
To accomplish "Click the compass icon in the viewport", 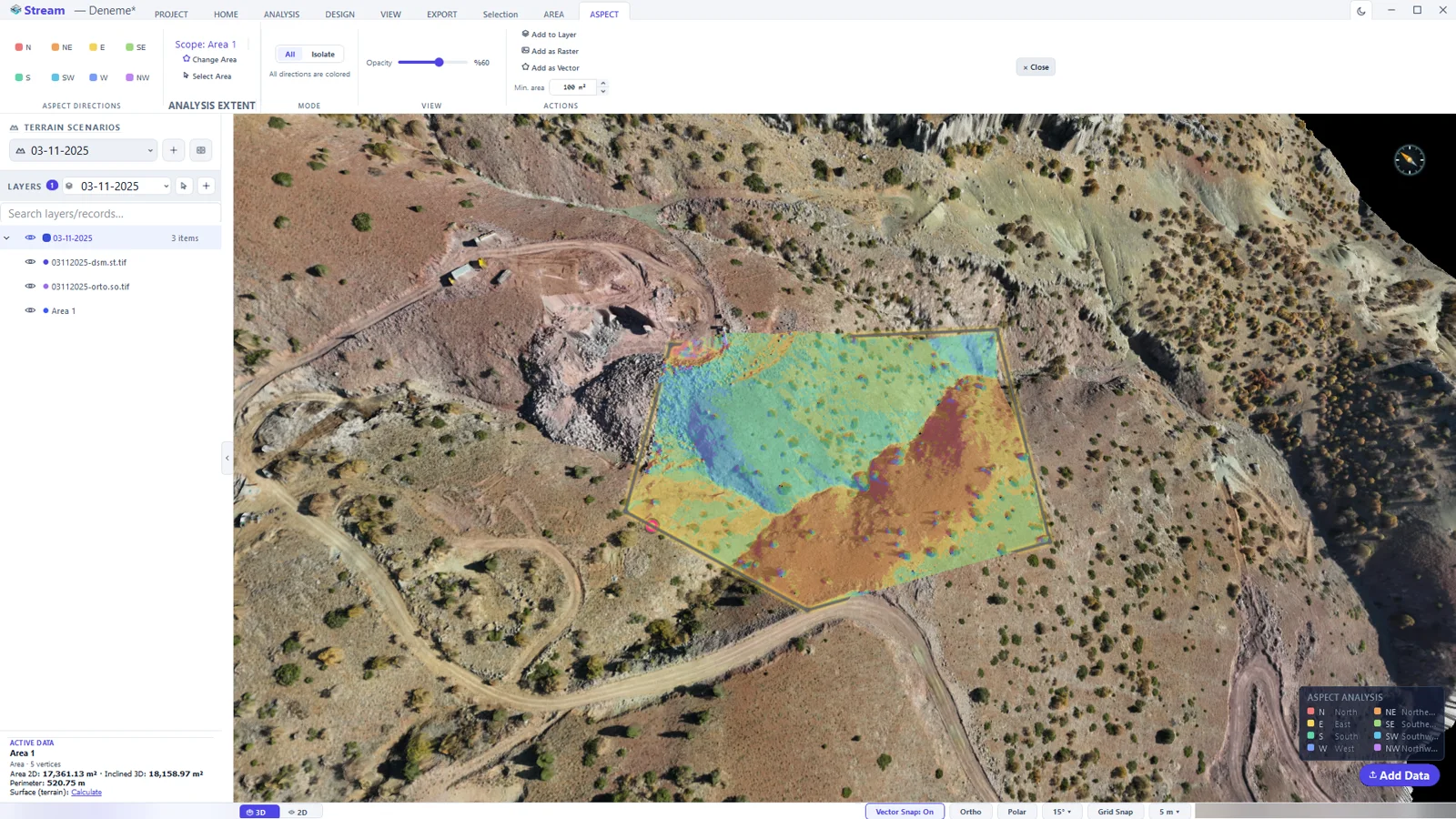I will pyautogui.click(x=1410, y=160).
